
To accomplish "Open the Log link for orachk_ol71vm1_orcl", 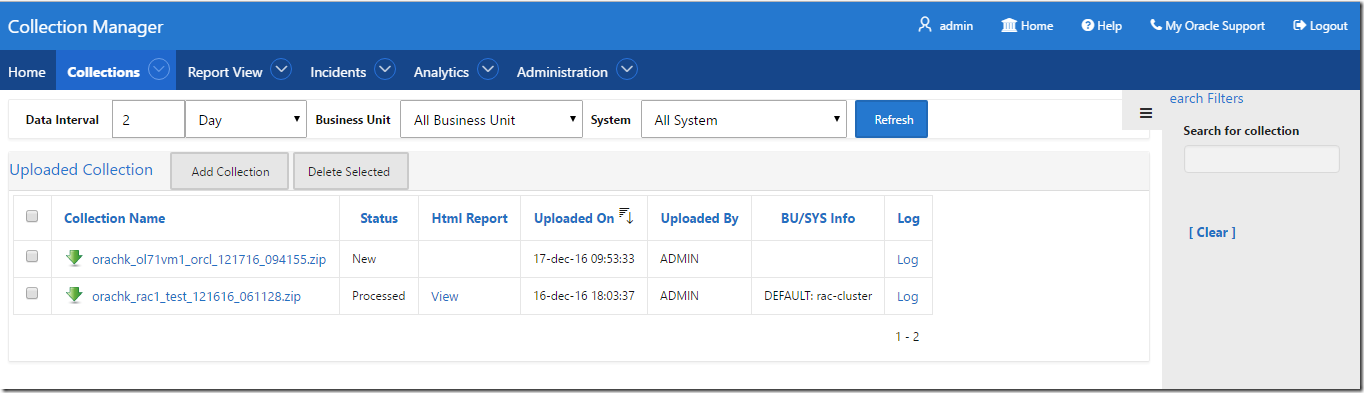I will click(x=907, y=259).
